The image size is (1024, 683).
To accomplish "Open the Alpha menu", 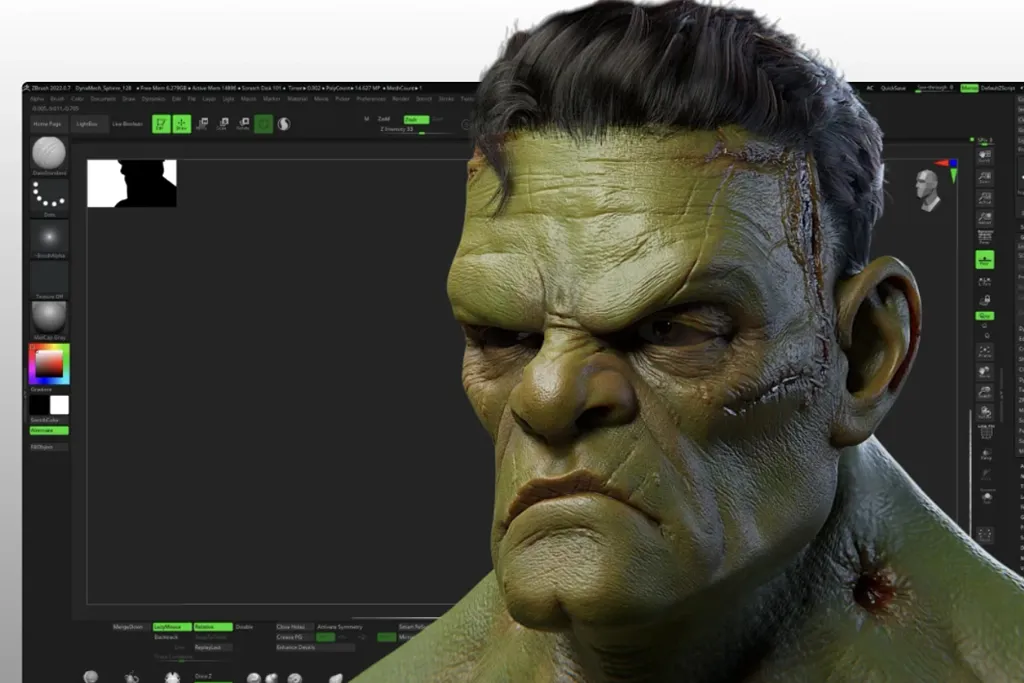I will pyautogui.click(x=37, y=99).
